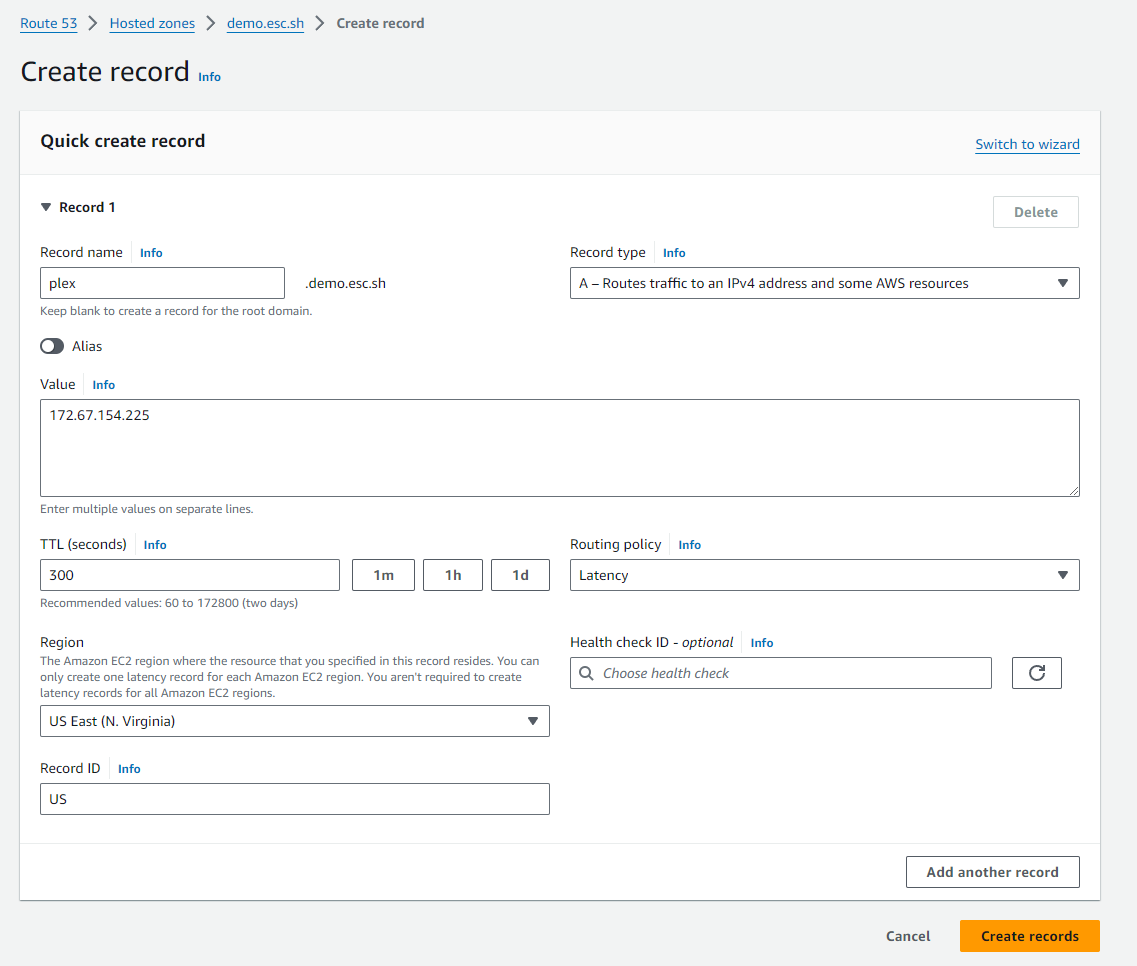This screenshot has width=1137, height=966.
Task: Open Info link next to Record ID
Action: click(129, 769)
